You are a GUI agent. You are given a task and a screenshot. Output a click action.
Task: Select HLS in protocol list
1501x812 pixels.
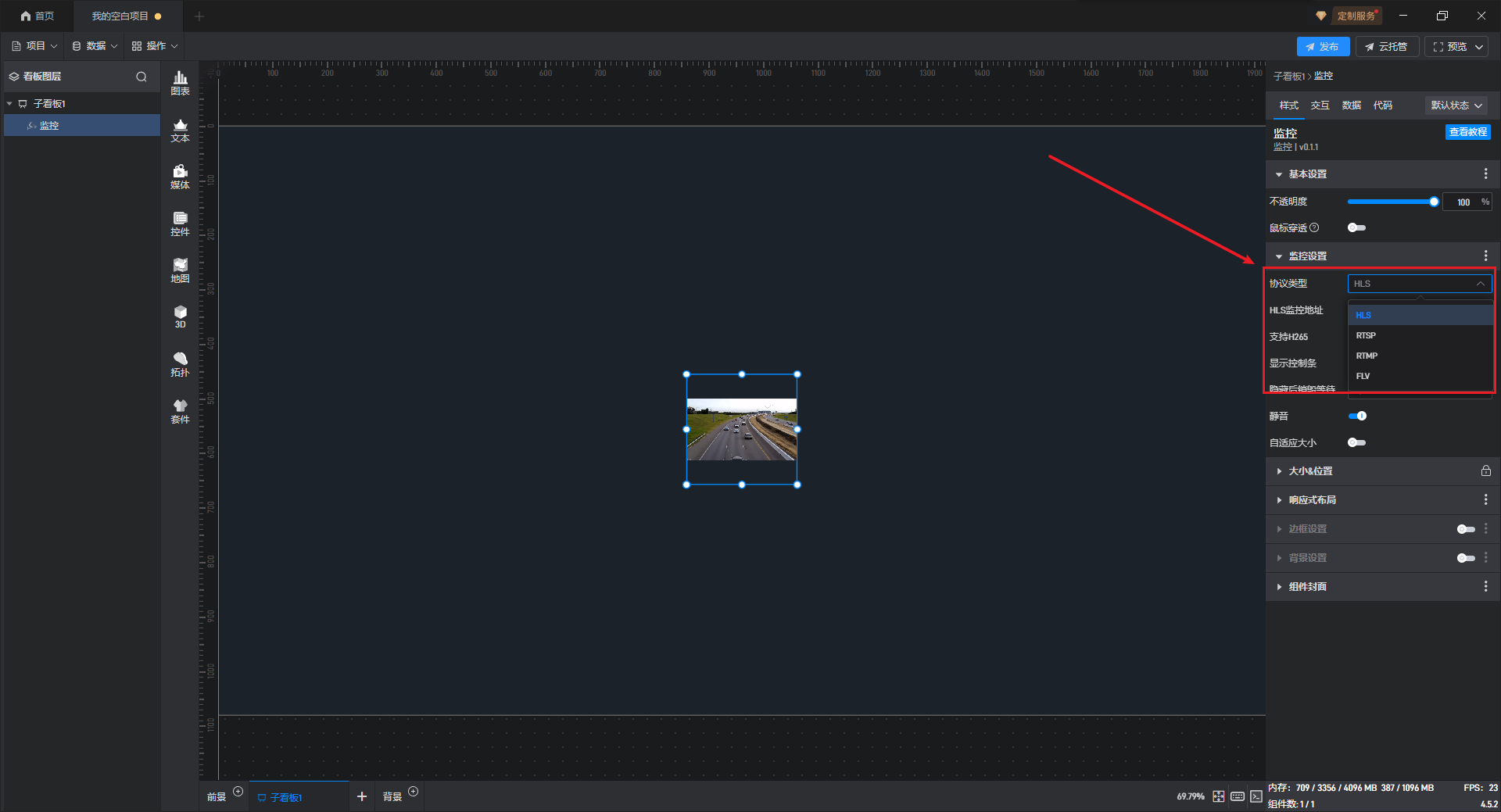(1420, 315)
